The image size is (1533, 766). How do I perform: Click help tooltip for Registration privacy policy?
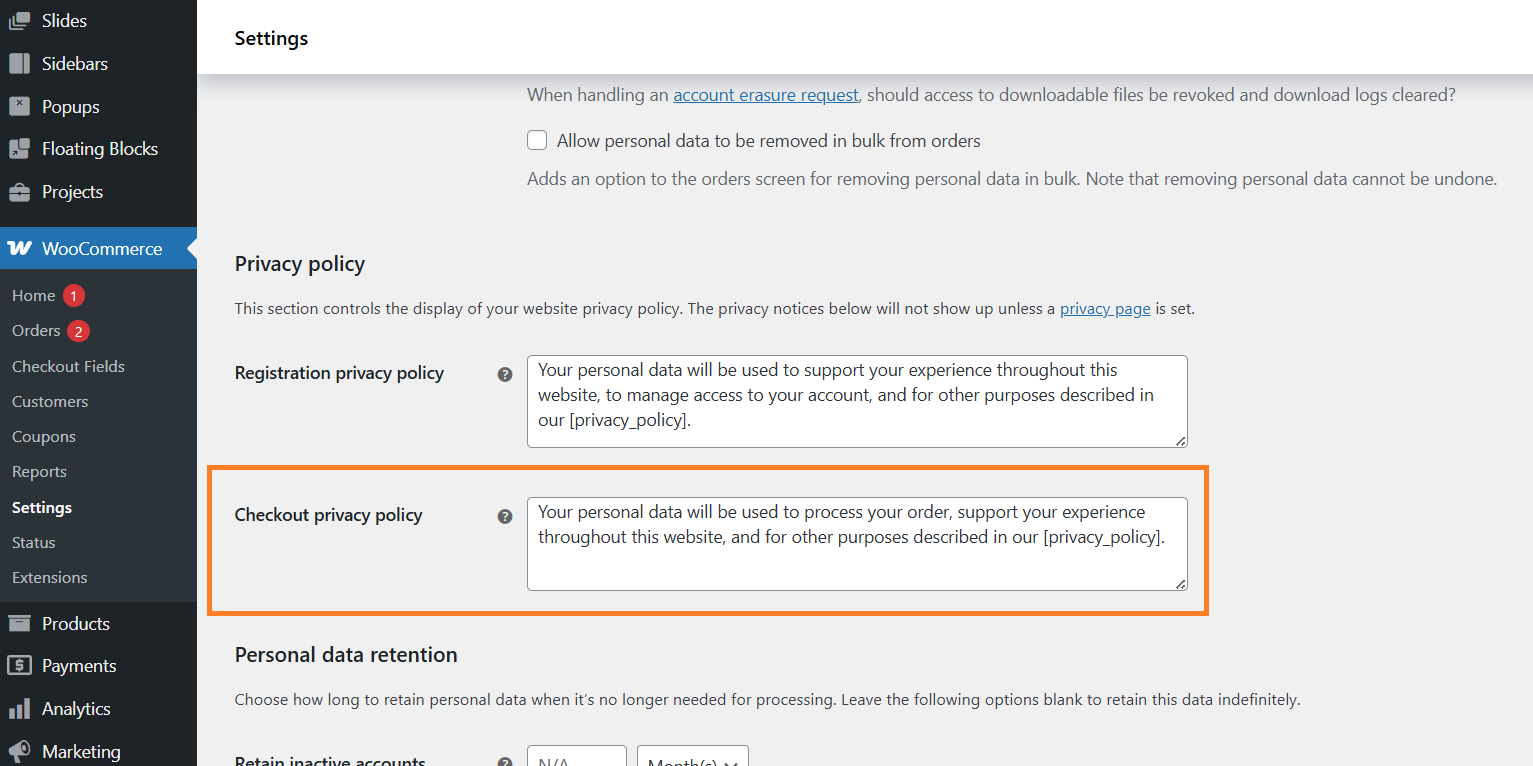pos(505,374)
